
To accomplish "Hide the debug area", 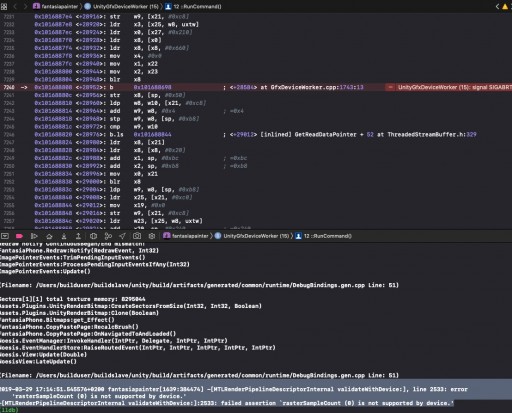I will (5, 236).
